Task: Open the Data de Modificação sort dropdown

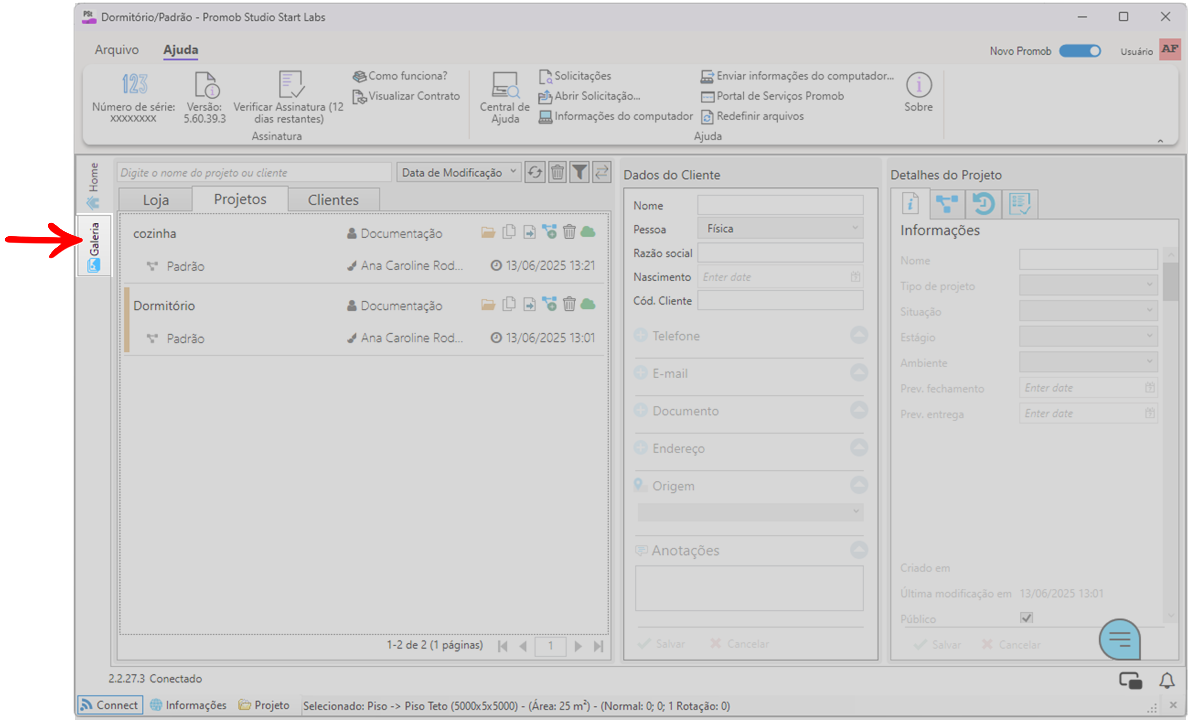Action: [458, 172]
